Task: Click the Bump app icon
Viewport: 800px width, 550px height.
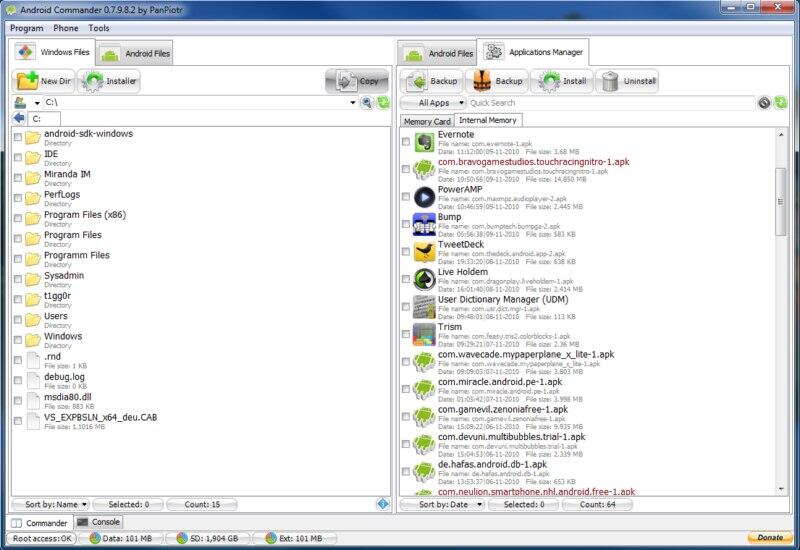Action: (424, 224)
